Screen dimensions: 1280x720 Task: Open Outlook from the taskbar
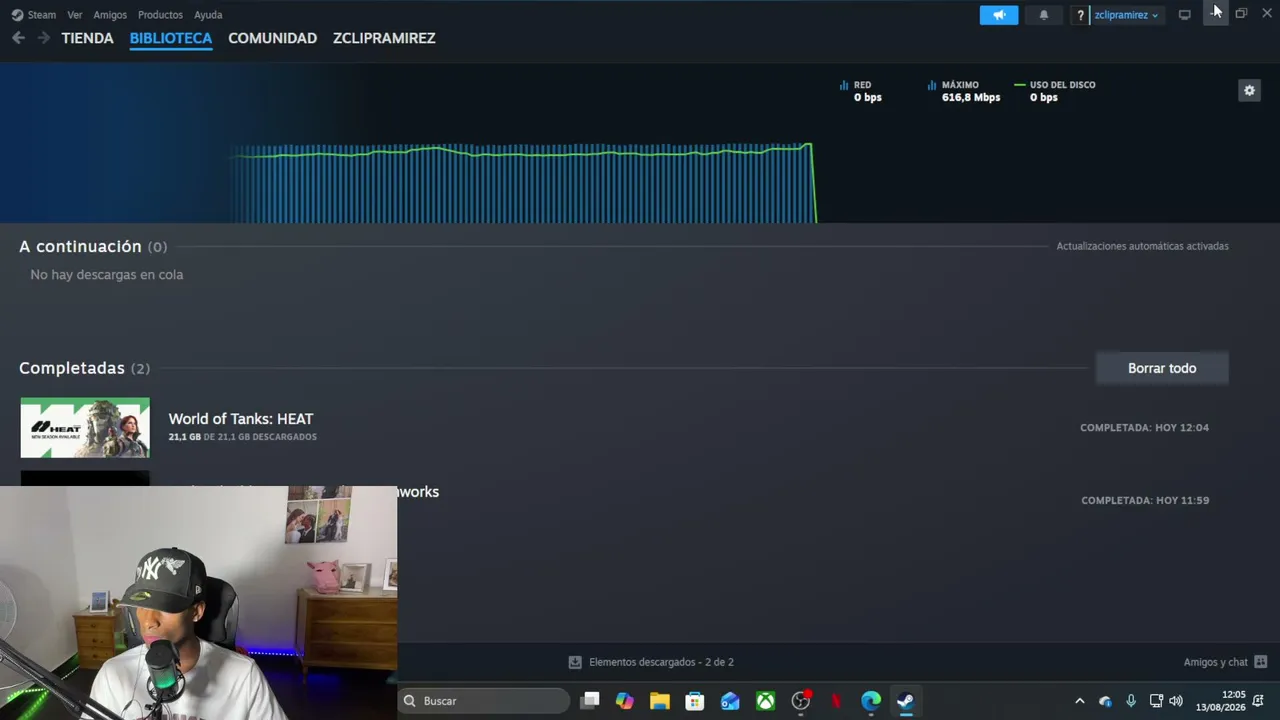click(730, 701)
